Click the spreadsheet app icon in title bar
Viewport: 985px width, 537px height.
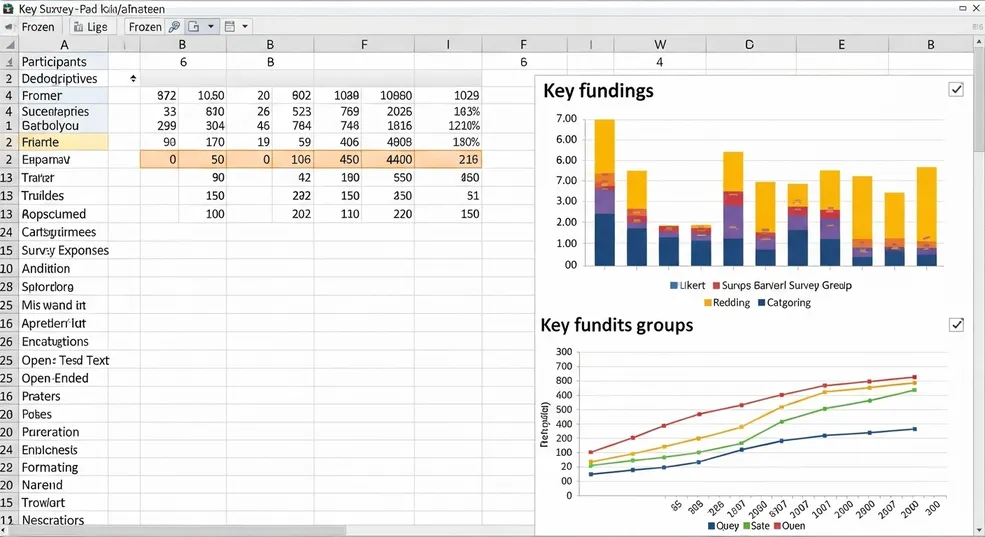pyautogui.click(x=8, y=8)
